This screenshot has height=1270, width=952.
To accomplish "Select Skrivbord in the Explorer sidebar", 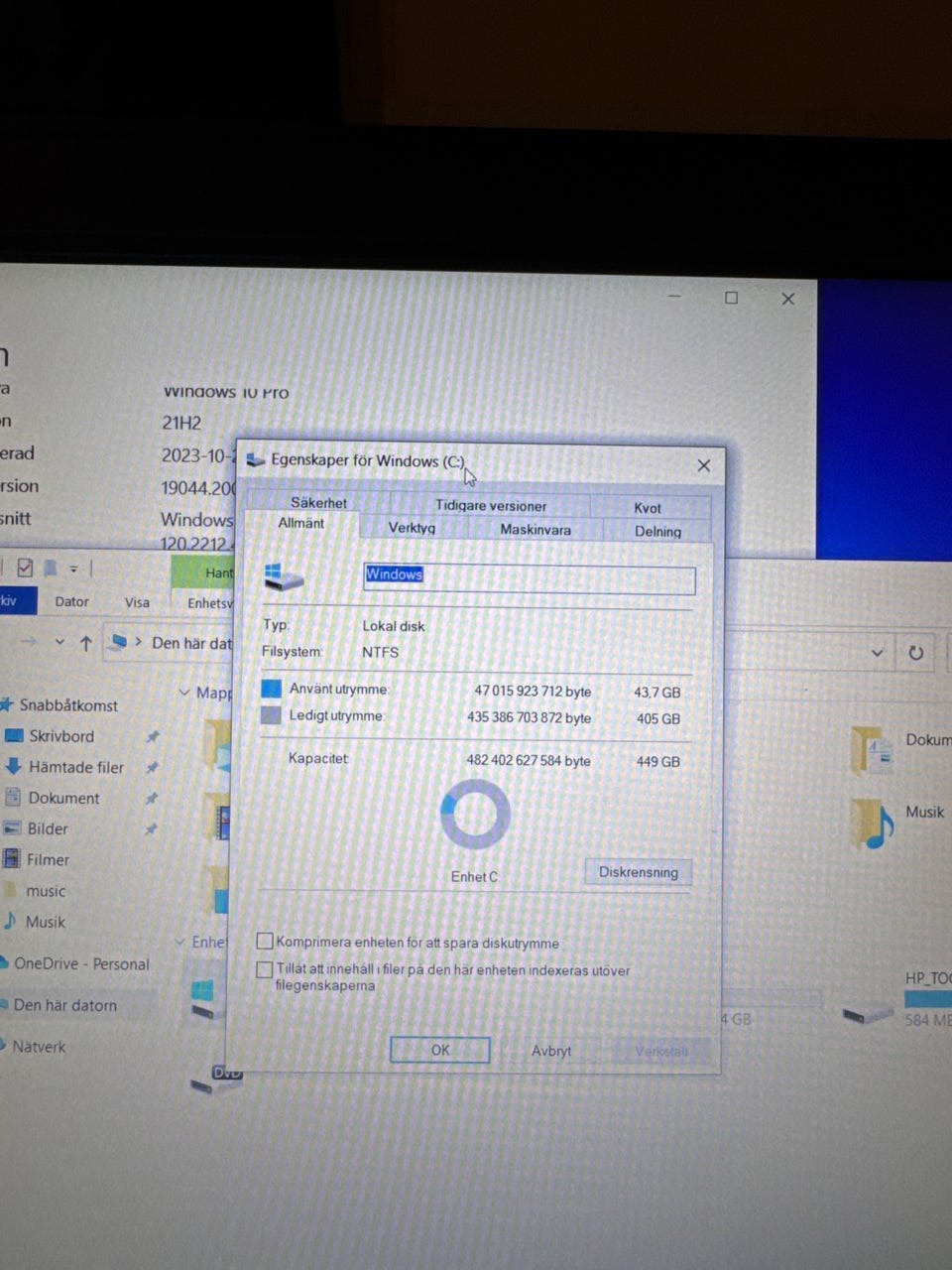I will 61,736.
